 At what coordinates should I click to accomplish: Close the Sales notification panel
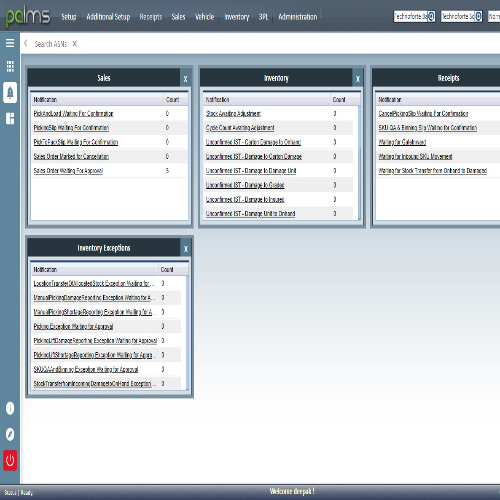point(185,79)
